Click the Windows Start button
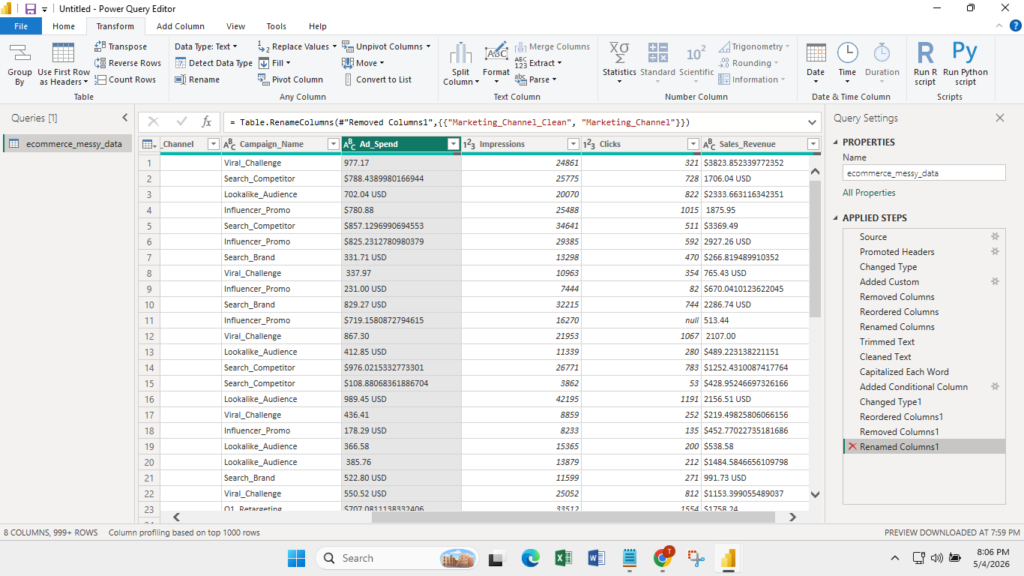Viewport: 1024px width, 576px height. (296, 558)
